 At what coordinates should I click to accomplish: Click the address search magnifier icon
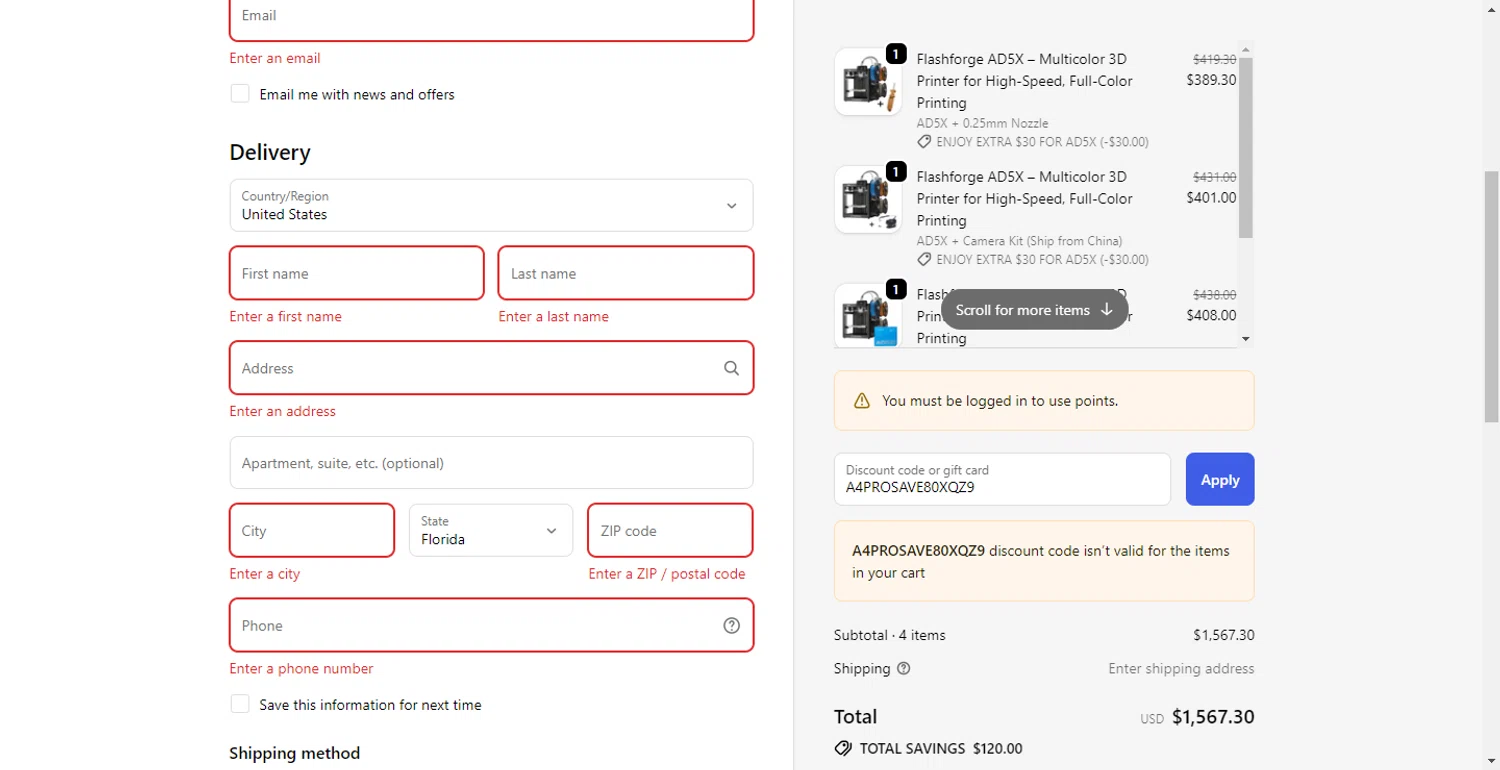[x=732, y=368]
